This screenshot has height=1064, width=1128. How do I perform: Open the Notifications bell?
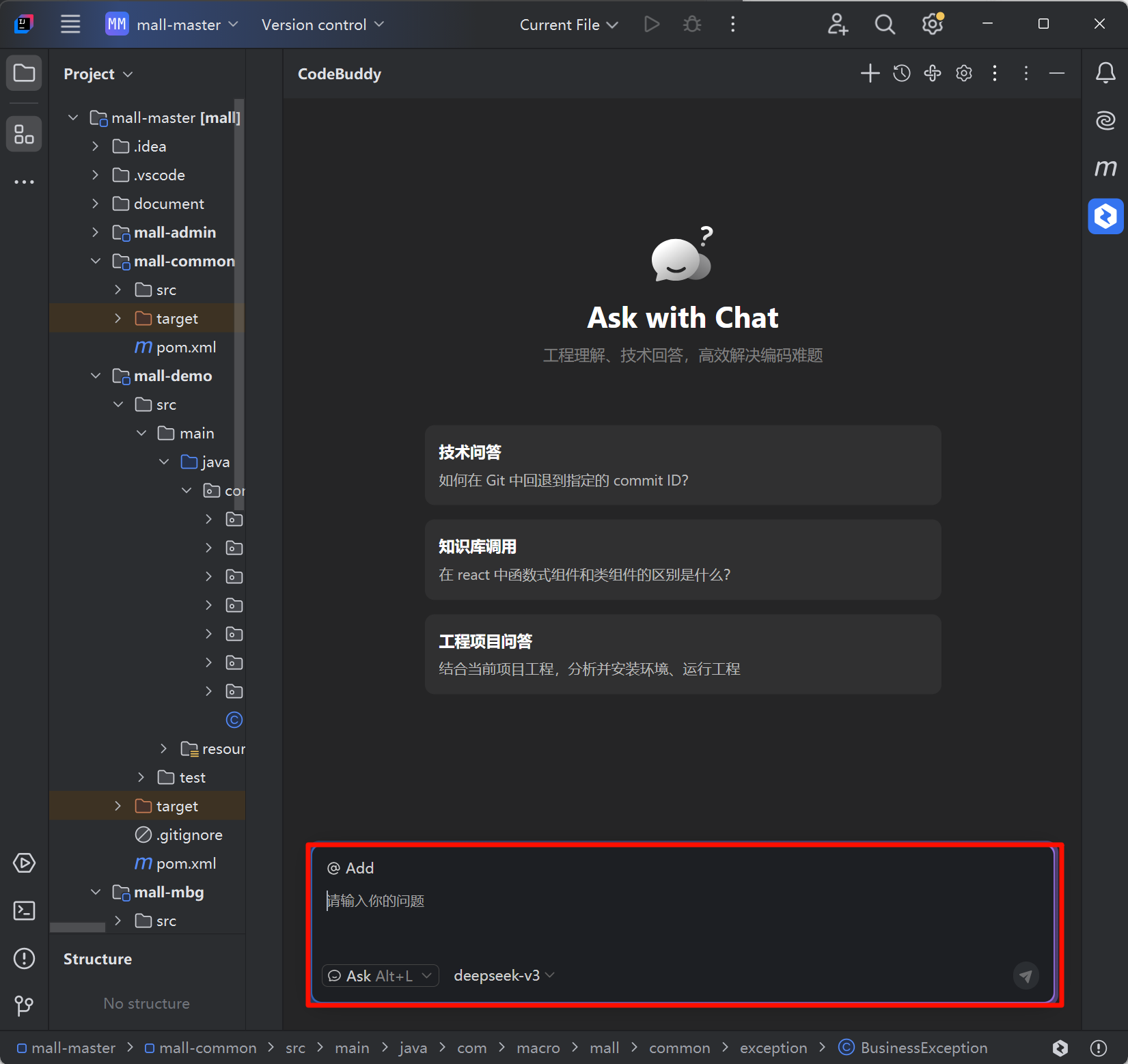pyautogui.click(x=1105, y=72)
